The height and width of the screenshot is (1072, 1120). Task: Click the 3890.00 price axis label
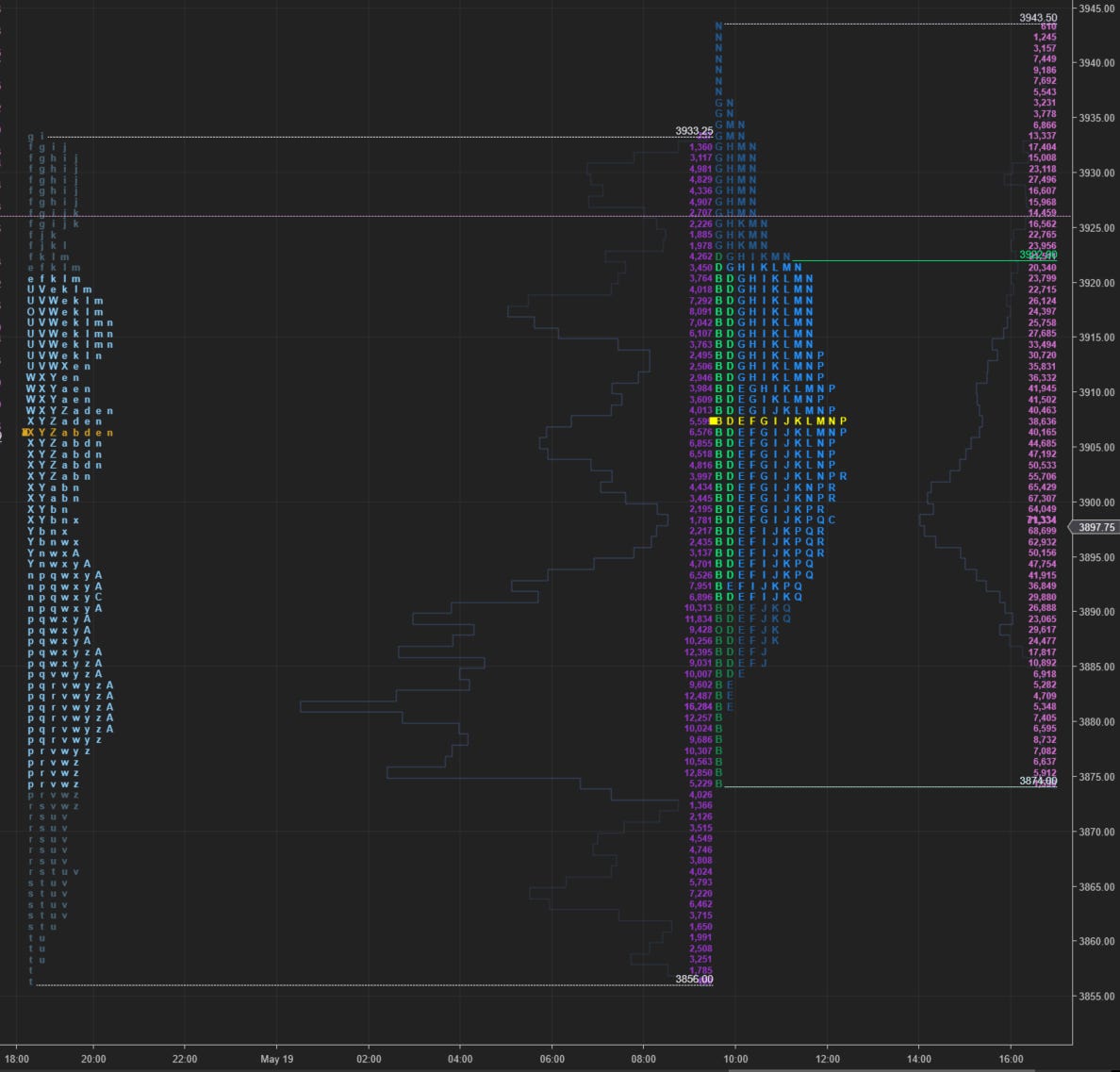coord(1096,611)
